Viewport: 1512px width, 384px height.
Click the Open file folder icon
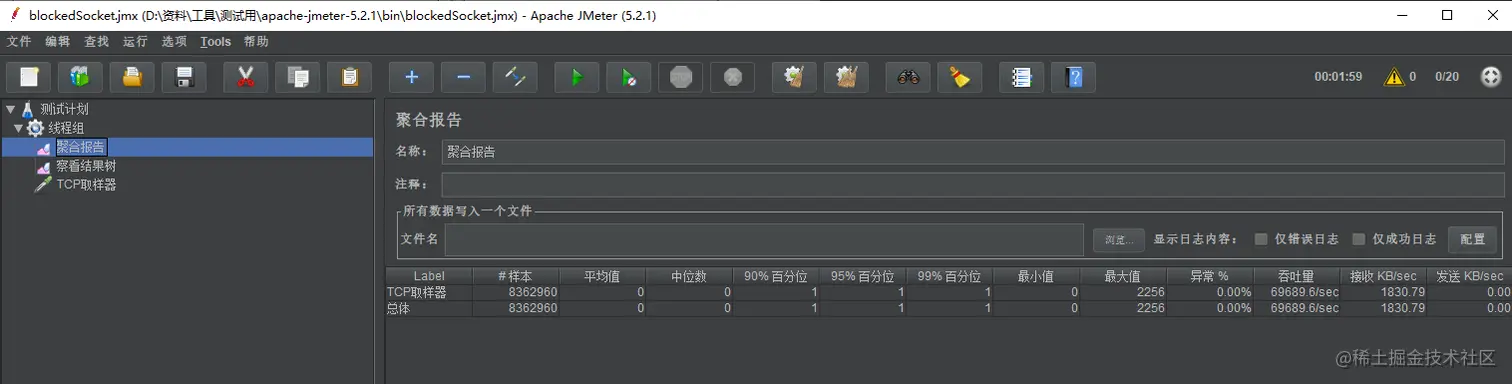[x=132, y=77]
